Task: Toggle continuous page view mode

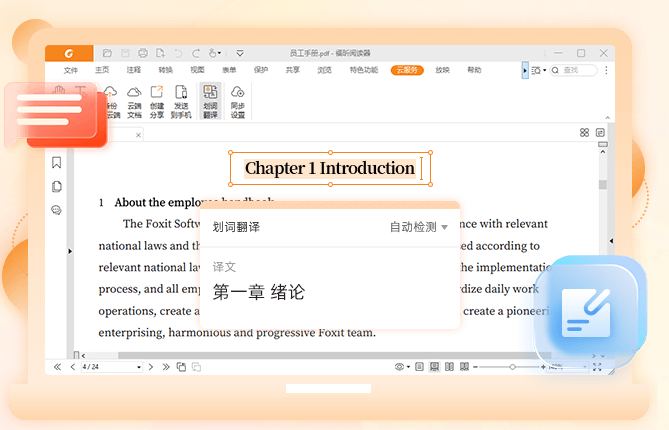Action: tap(434, 367)
